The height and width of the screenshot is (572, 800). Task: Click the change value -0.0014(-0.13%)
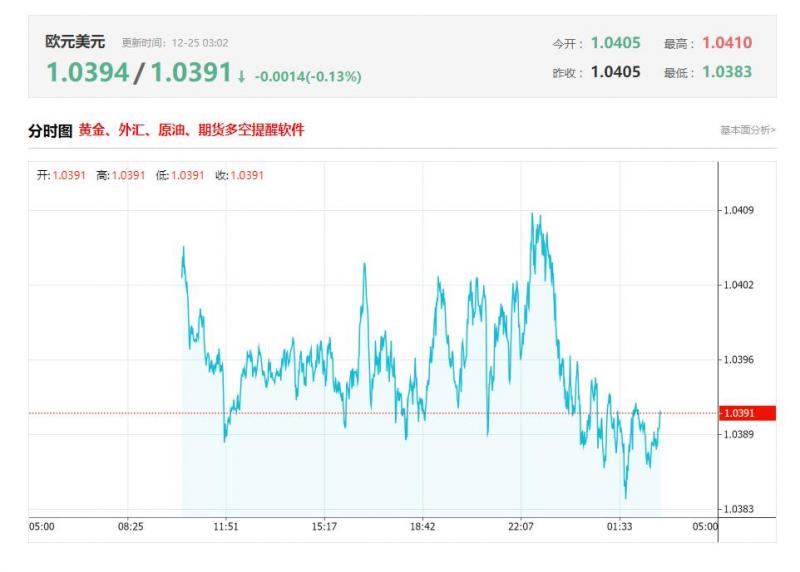click(308, 77)
